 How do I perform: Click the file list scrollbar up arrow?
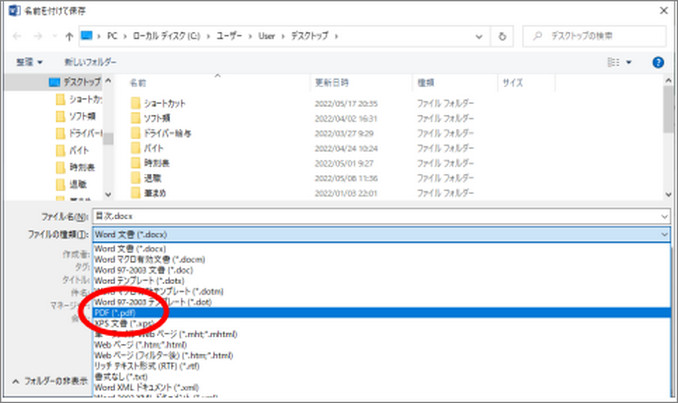point(668,80)
